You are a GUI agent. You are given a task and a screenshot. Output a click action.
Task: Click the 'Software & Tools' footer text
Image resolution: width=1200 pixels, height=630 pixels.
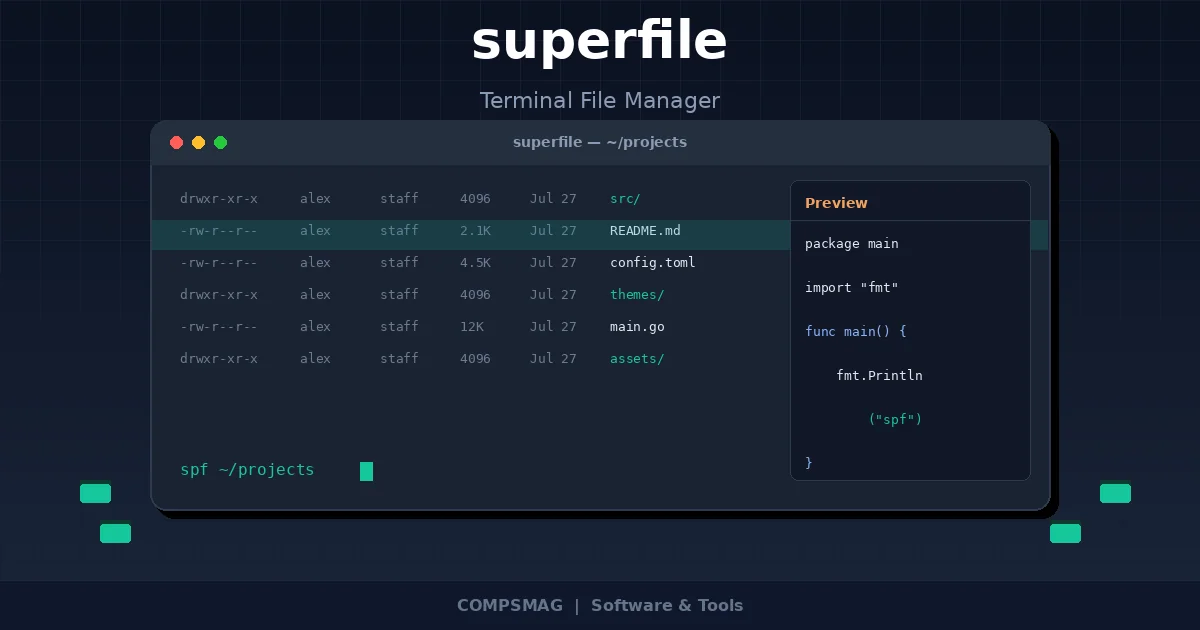point(667,606)
